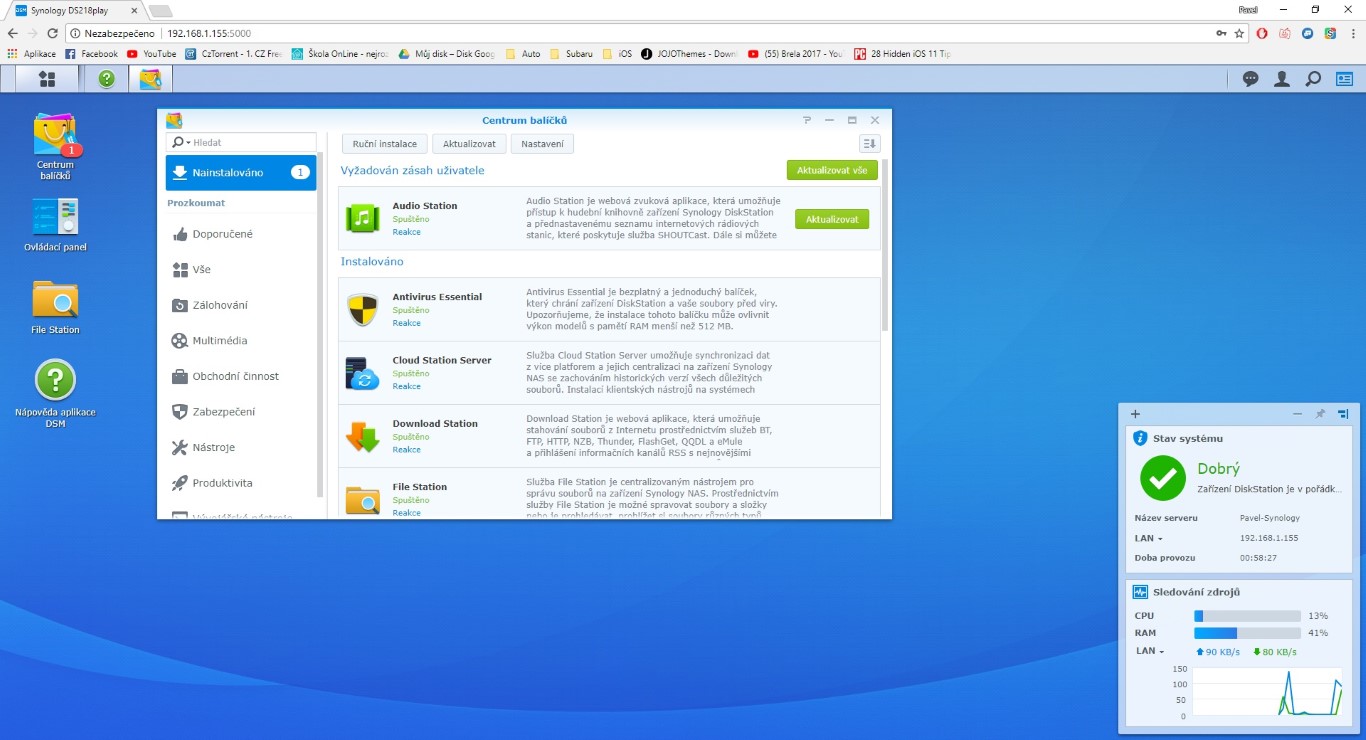The image size is (1366, 740).
Task: Click the DSM taskbar search magnifier icon
Action: 1313,79
